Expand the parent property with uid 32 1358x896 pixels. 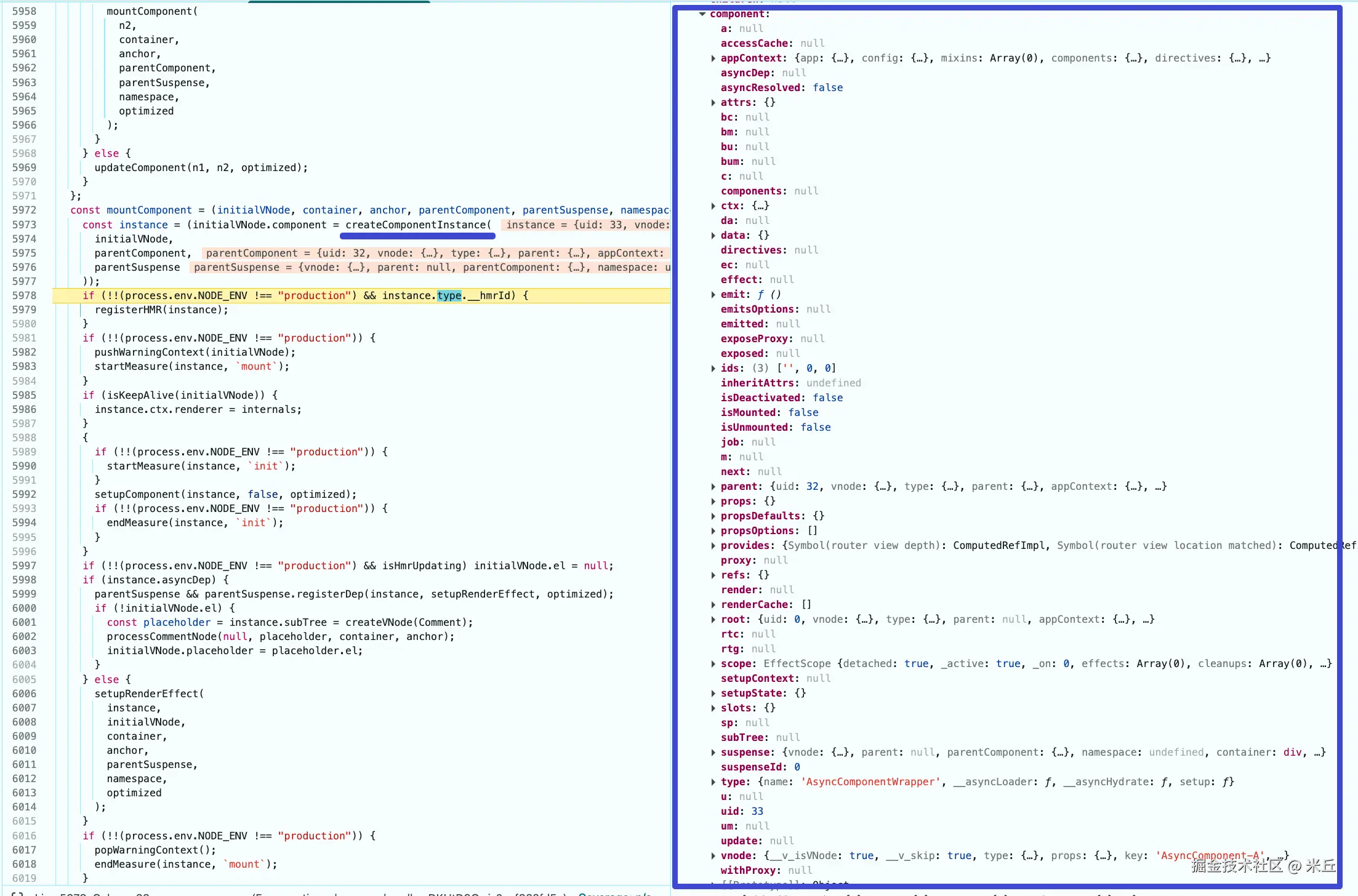tap(713, 487)
